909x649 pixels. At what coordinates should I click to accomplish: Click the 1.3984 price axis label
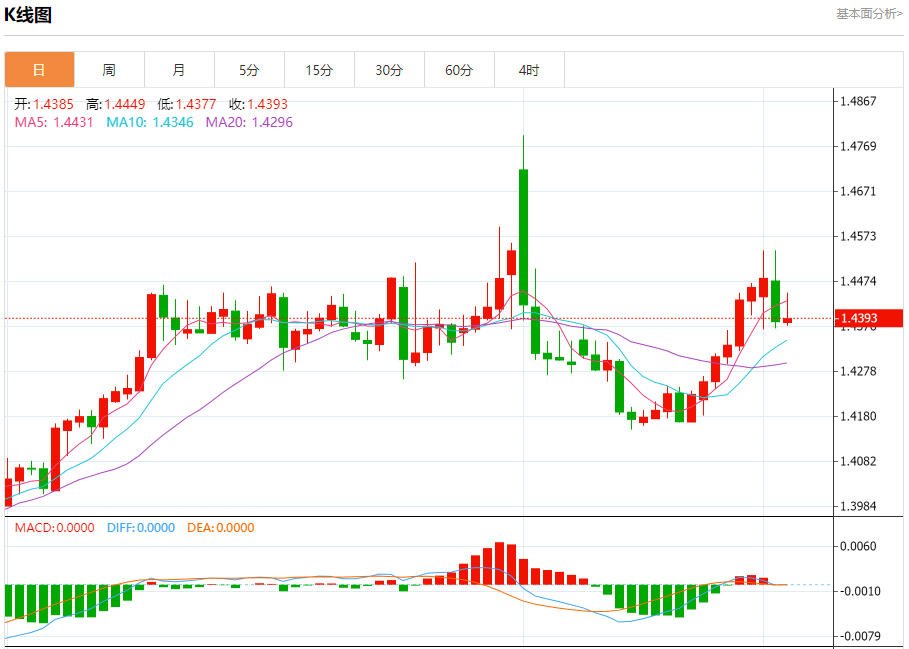858,506
